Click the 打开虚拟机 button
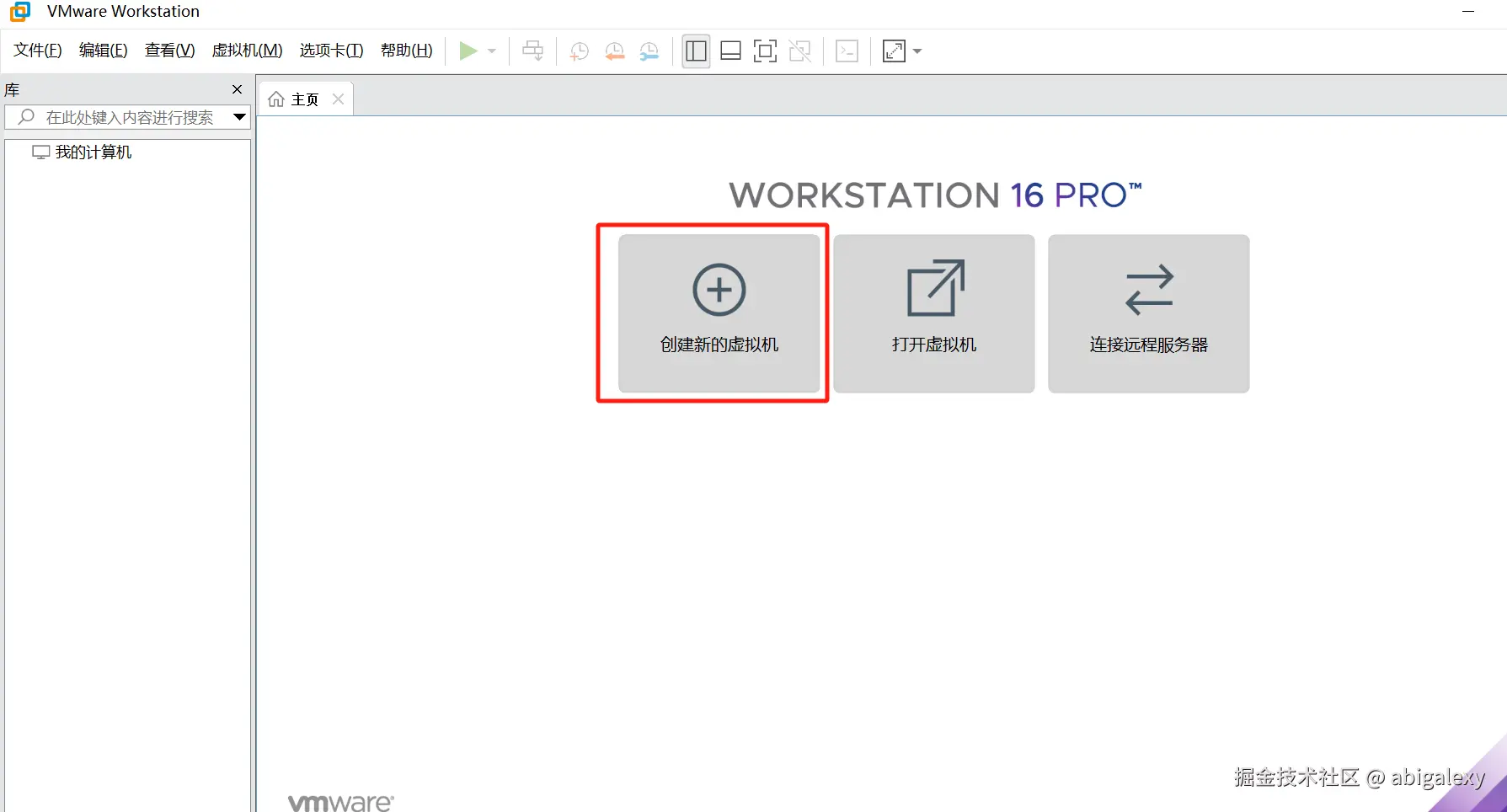1507x812 pixels. click(934, 313)
